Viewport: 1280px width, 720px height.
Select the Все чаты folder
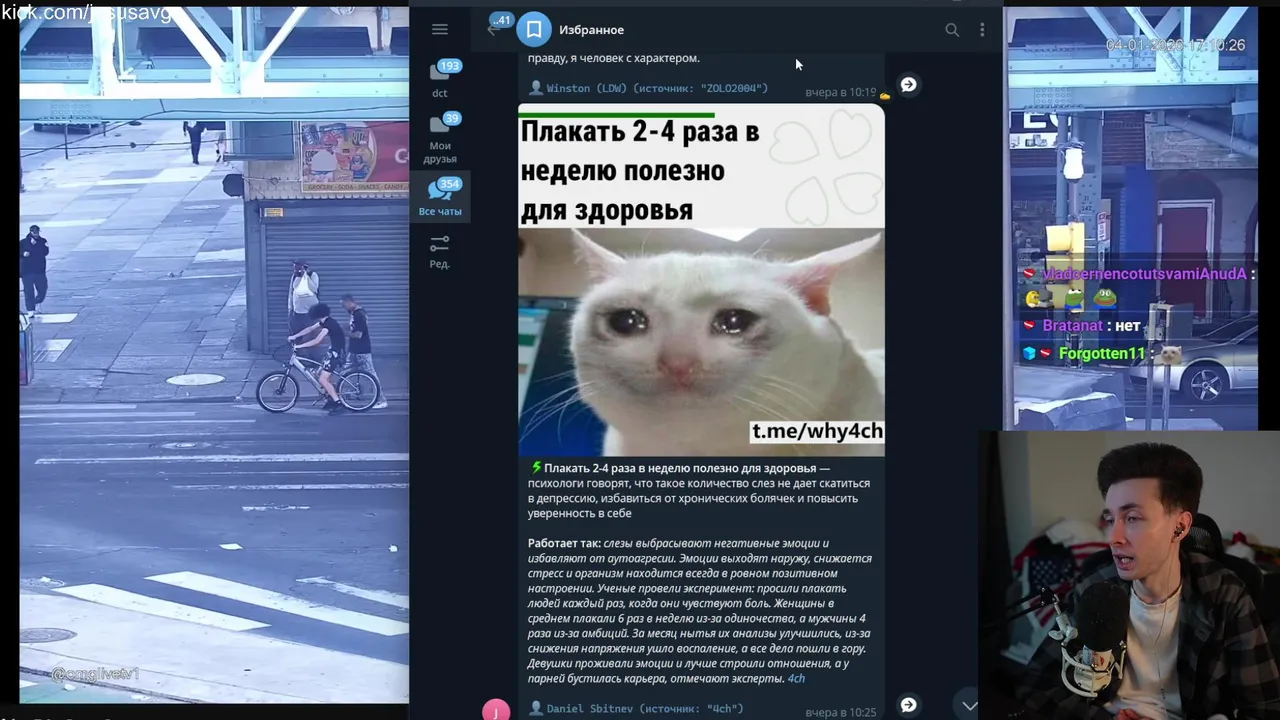pyautogui.click(x=440, y=197)
